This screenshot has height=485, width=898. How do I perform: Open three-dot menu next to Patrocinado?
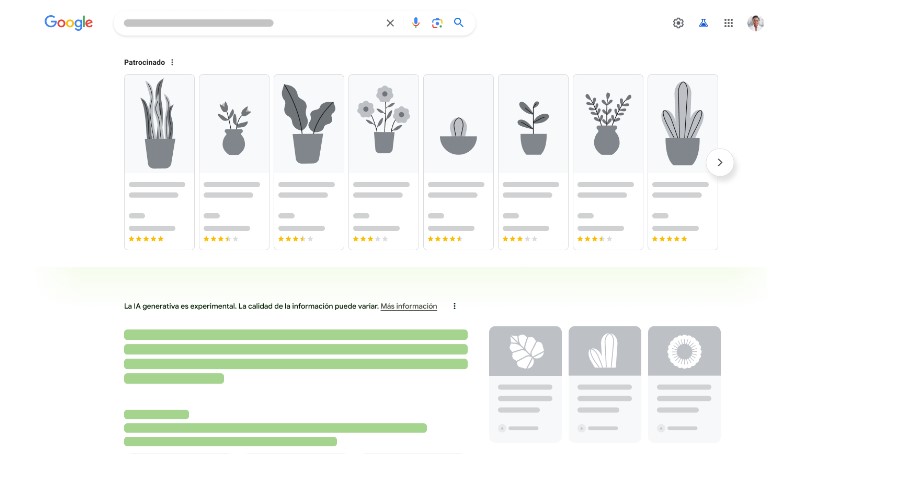172,62
